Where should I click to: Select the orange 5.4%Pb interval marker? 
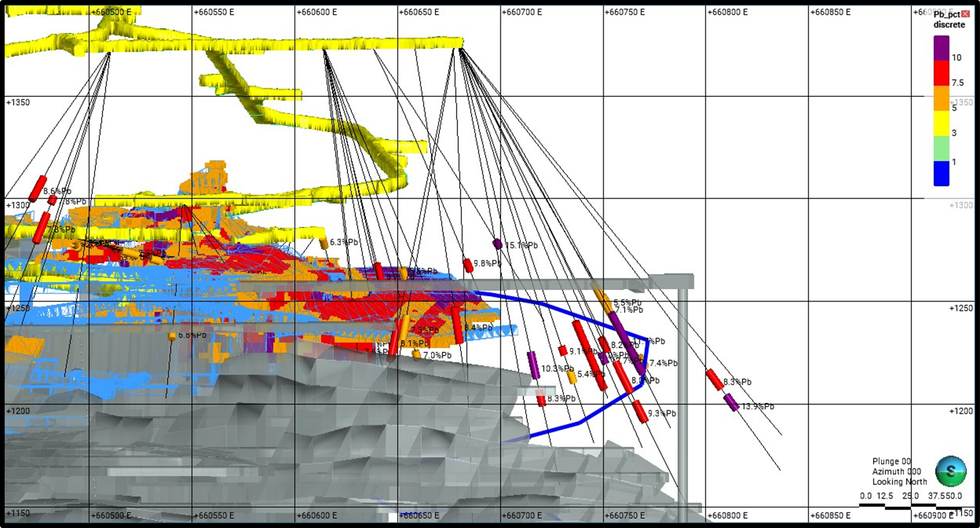click(571, 376)
